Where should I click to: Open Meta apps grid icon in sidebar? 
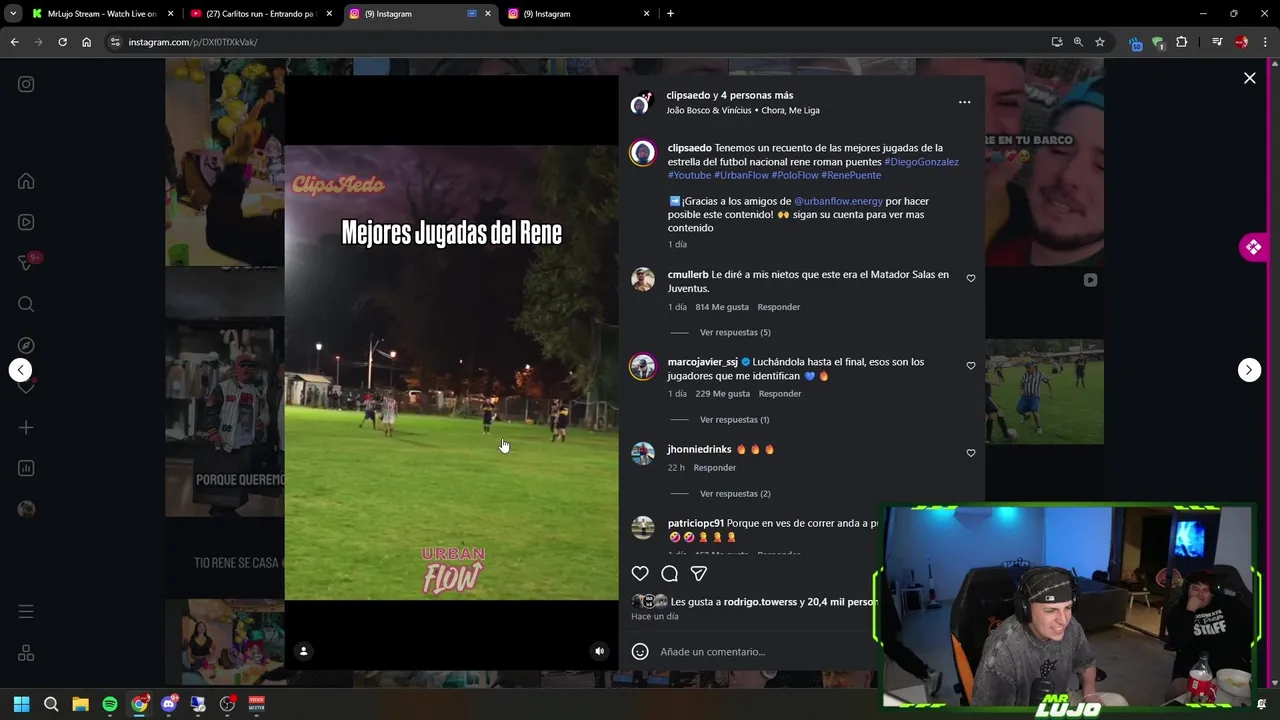click(26, 653)
